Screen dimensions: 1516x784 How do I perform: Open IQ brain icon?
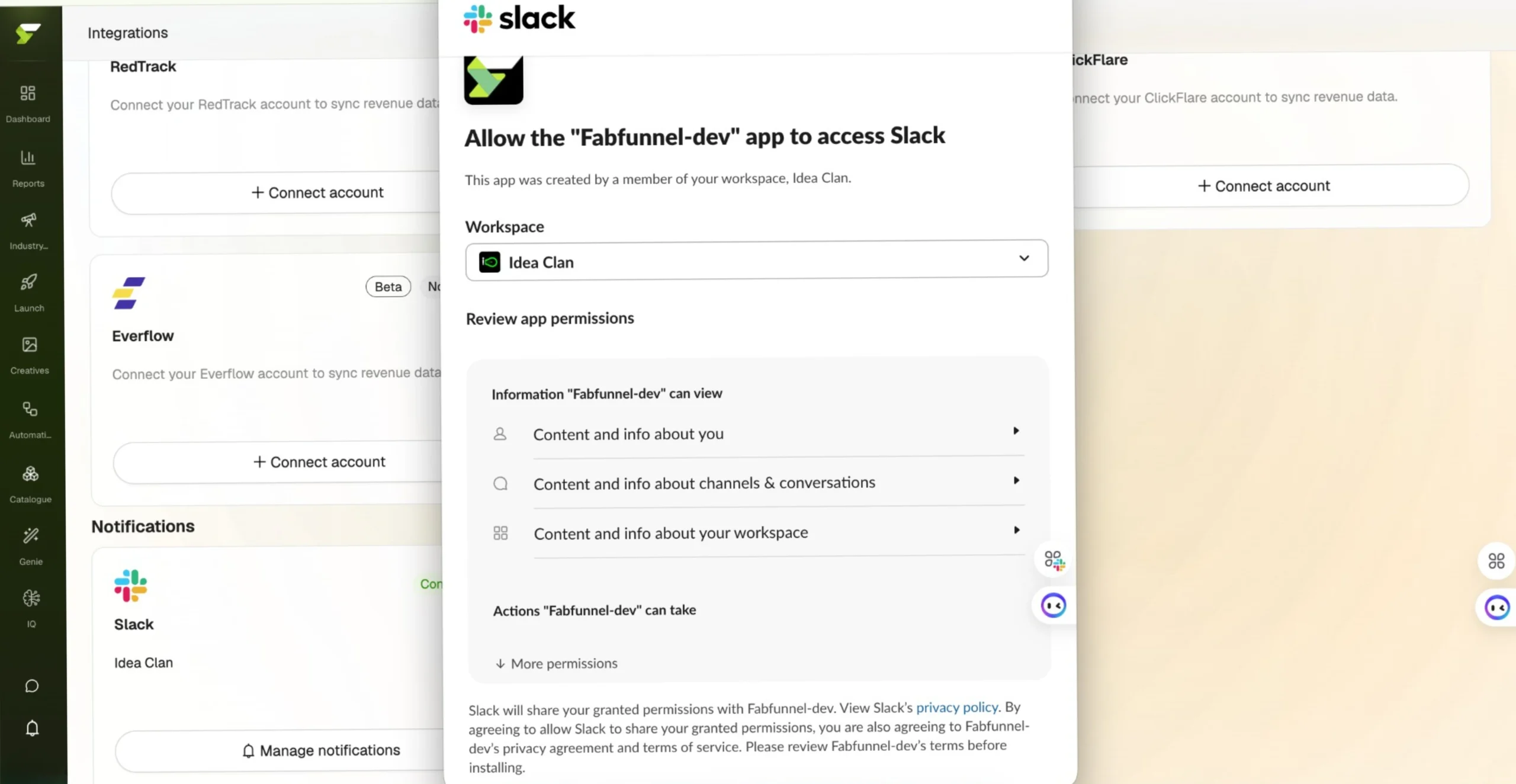pos(31,598)
